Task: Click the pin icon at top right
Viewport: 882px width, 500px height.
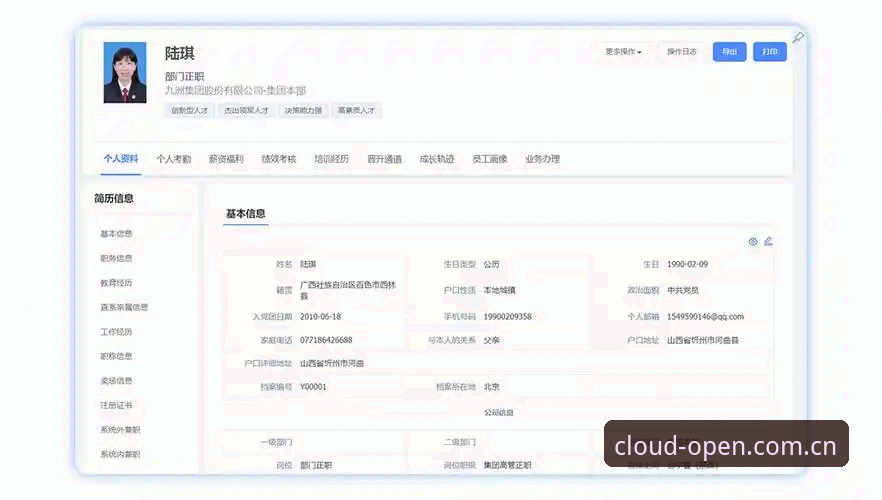Action: (x=798, y=38)
